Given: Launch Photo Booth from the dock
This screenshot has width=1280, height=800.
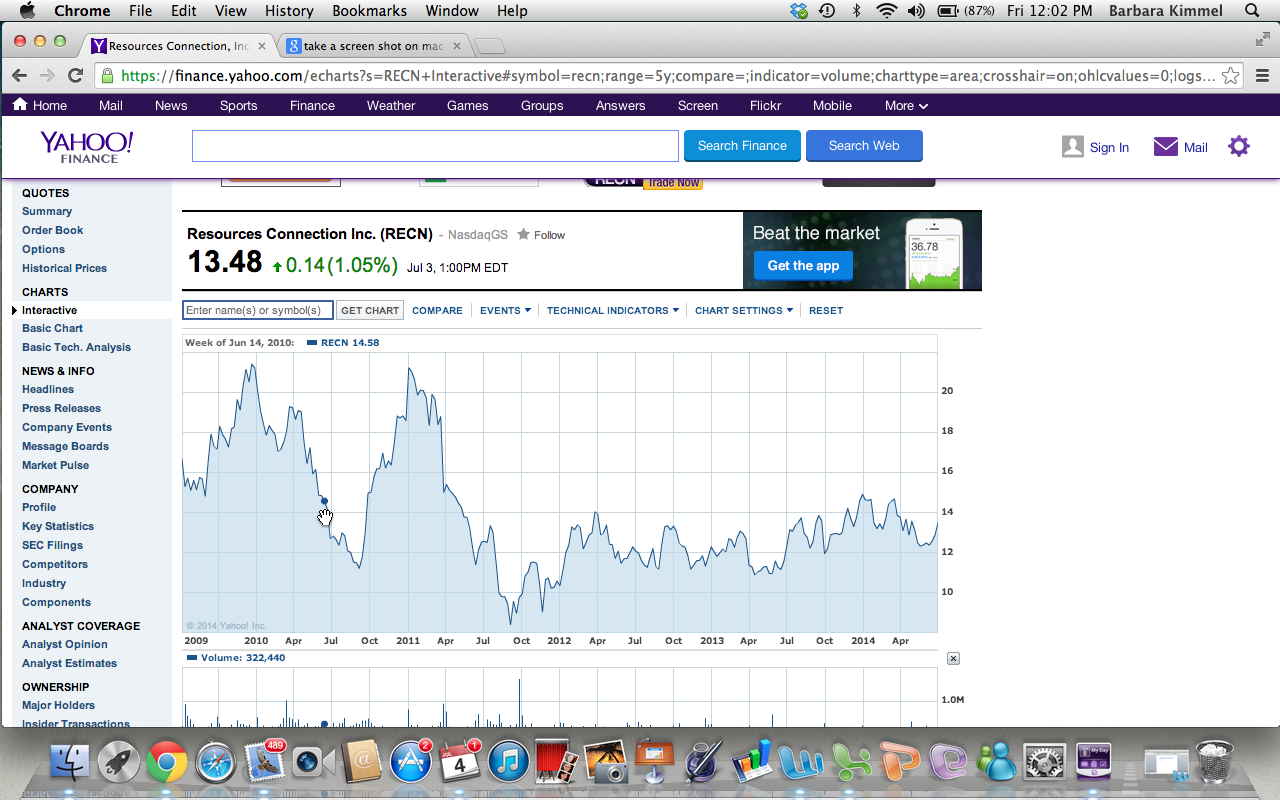Looking at the screenshot, I should click(556, 762).
